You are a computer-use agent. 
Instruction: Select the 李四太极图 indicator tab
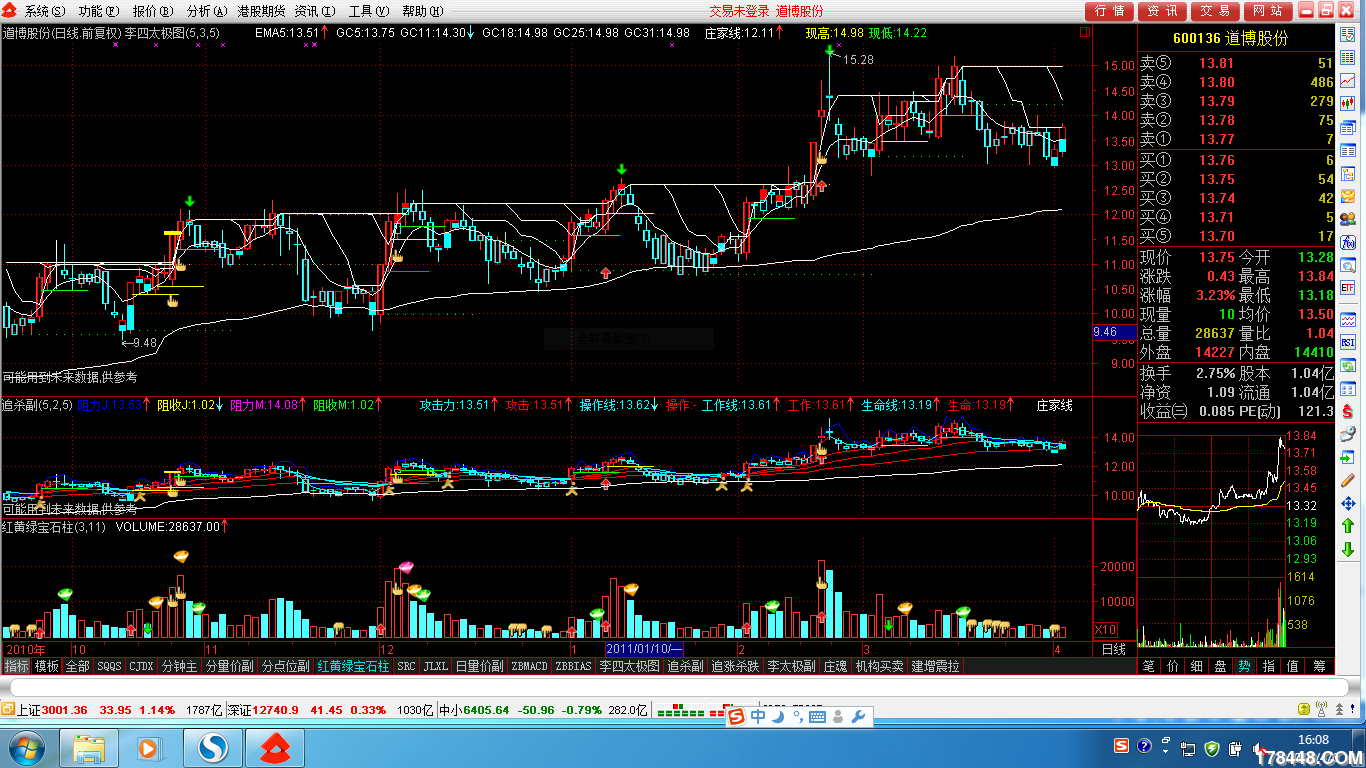[629, 666]
